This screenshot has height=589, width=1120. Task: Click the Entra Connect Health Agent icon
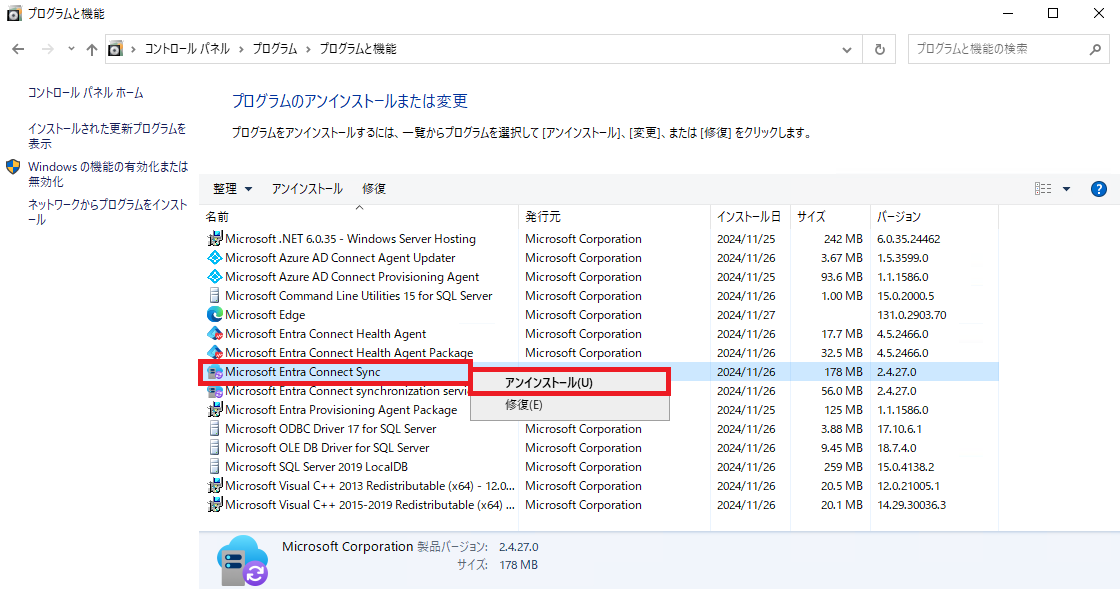click(214, 333)
